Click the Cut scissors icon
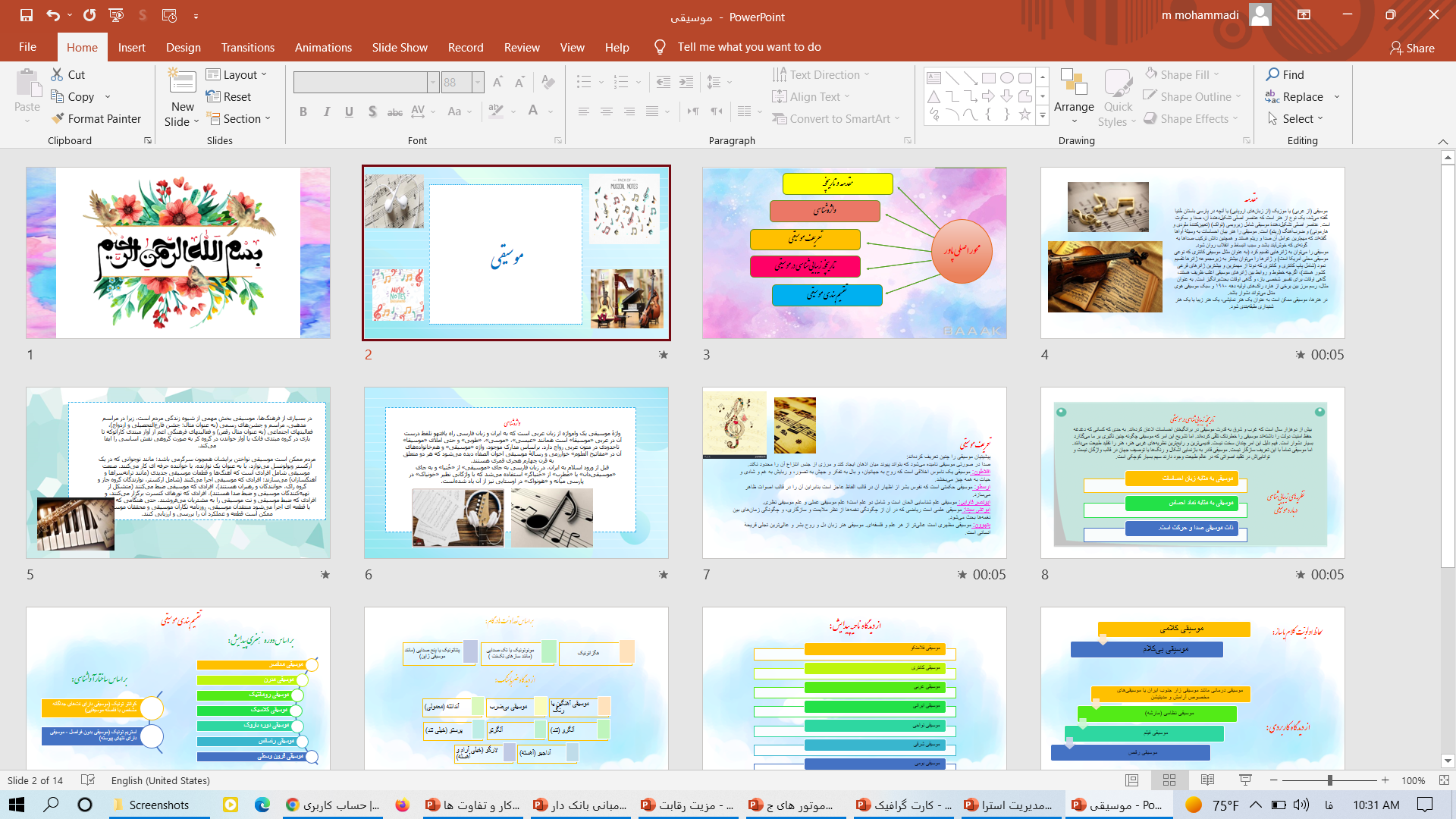 point(58,74)
